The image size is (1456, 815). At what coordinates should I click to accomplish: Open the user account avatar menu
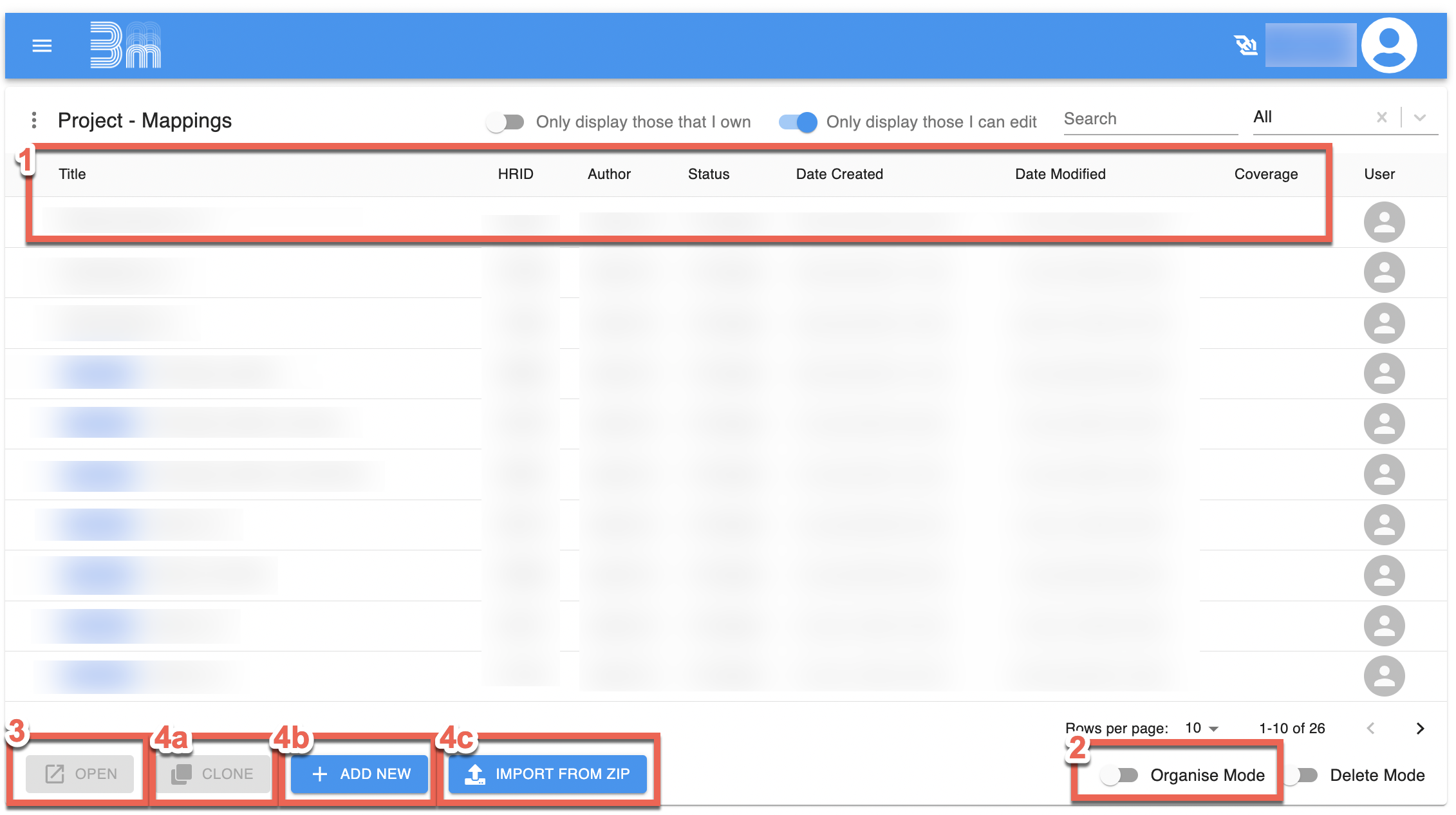click(x=1388, y=45)
